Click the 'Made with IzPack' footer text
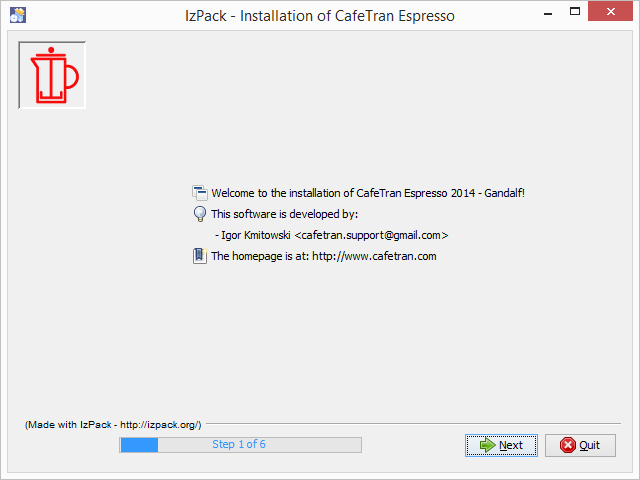Image resolution: width=640 pixels, height=480 pixels. click(x=113, y=425)
